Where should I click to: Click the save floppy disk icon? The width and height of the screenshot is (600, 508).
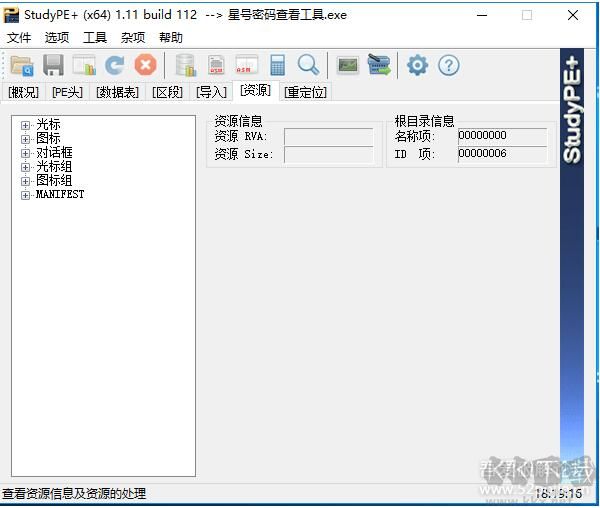(x=53, y=65)
